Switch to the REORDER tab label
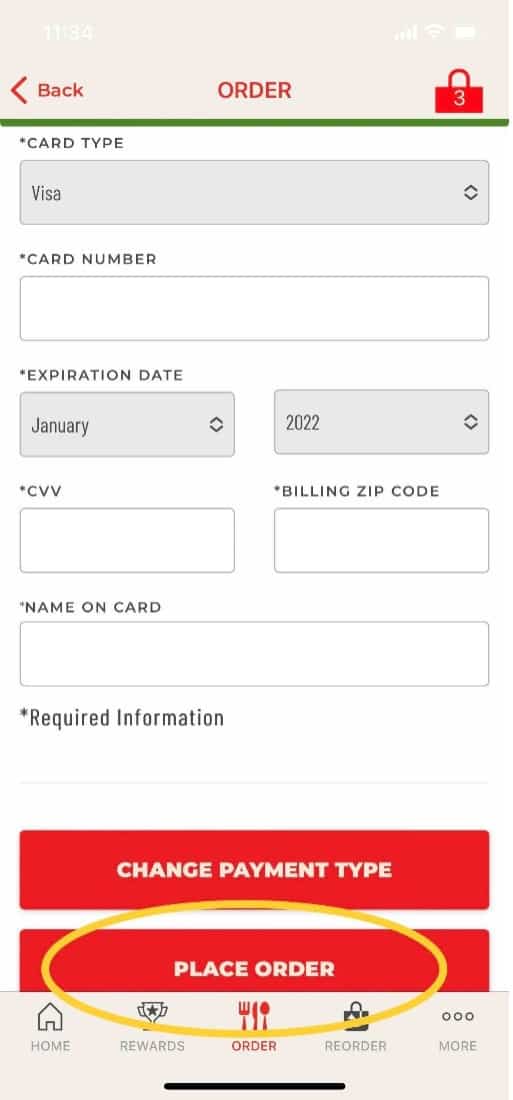The image size is (513, 1100). tap(355, 1046)
